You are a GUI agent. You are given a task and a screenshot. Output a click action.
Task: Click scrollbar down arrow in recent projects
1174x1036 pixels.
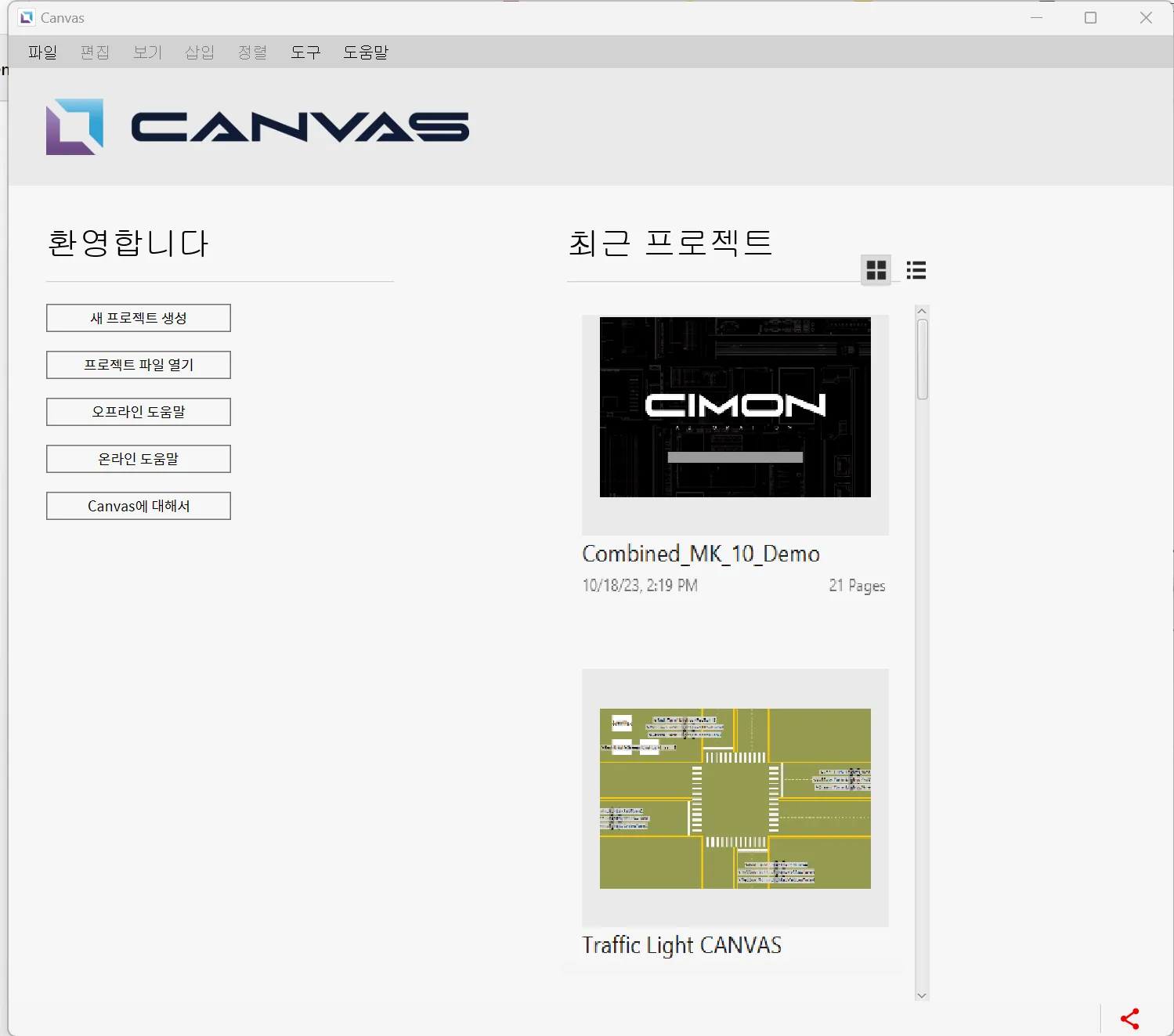922,995
